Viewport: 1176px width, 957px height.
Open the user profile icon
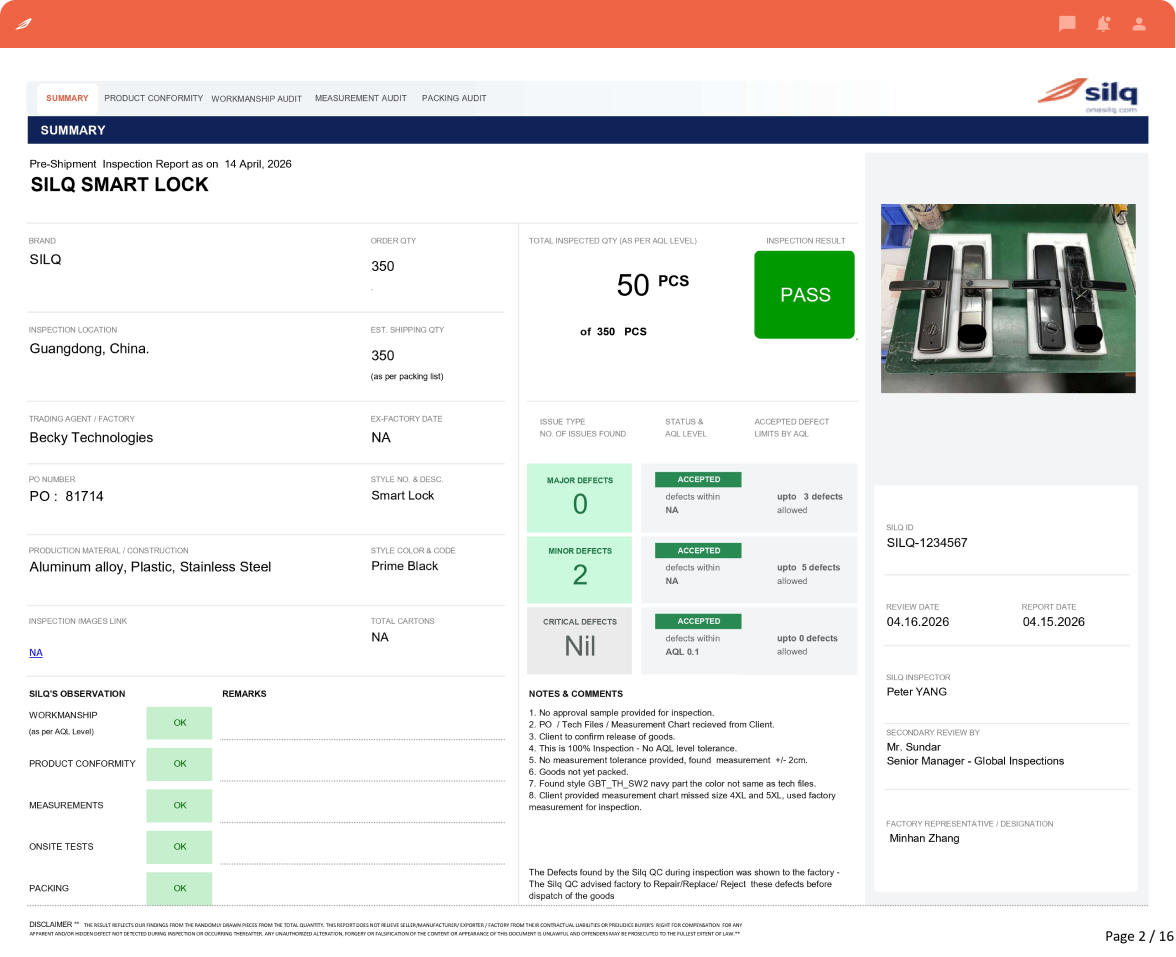tap(1138, 24)
